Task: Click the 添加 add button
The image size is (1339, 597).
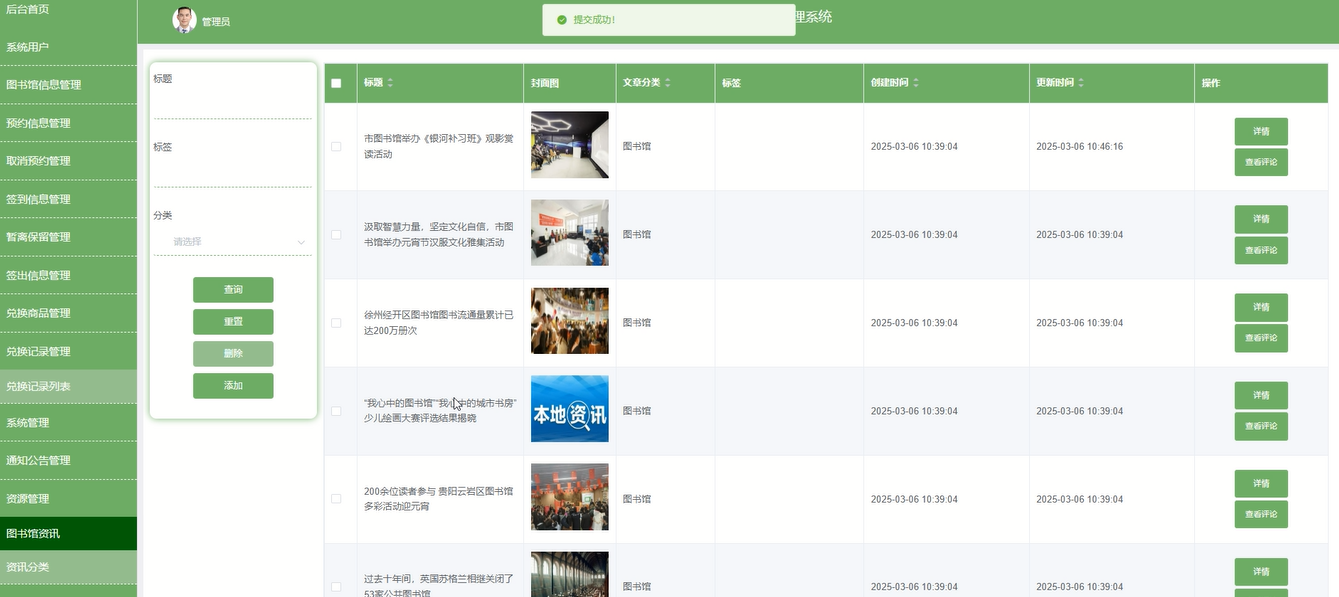Action: [233, 386]
